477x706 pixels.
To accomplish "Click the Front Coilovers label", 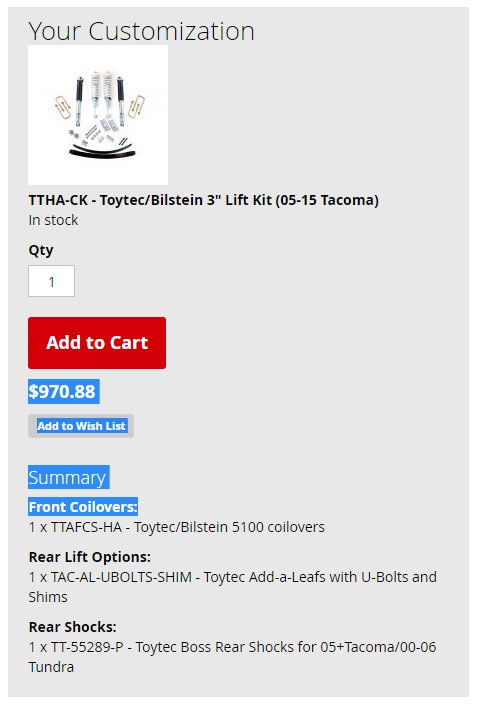I will (x=83, y=507).
